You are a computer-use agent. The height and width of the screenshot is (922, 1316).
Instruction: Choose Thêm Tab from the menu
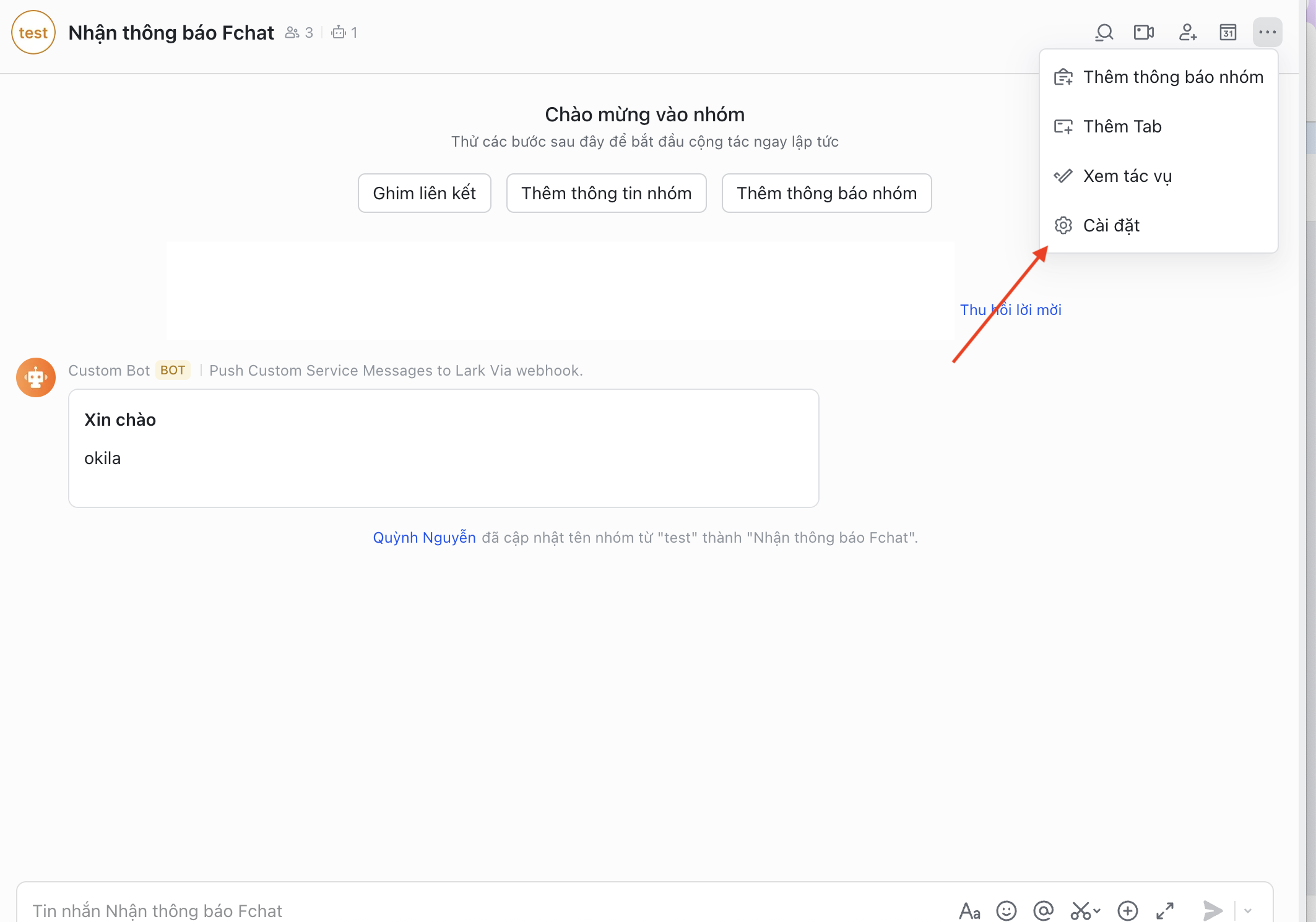click(x=1122, y=126)
